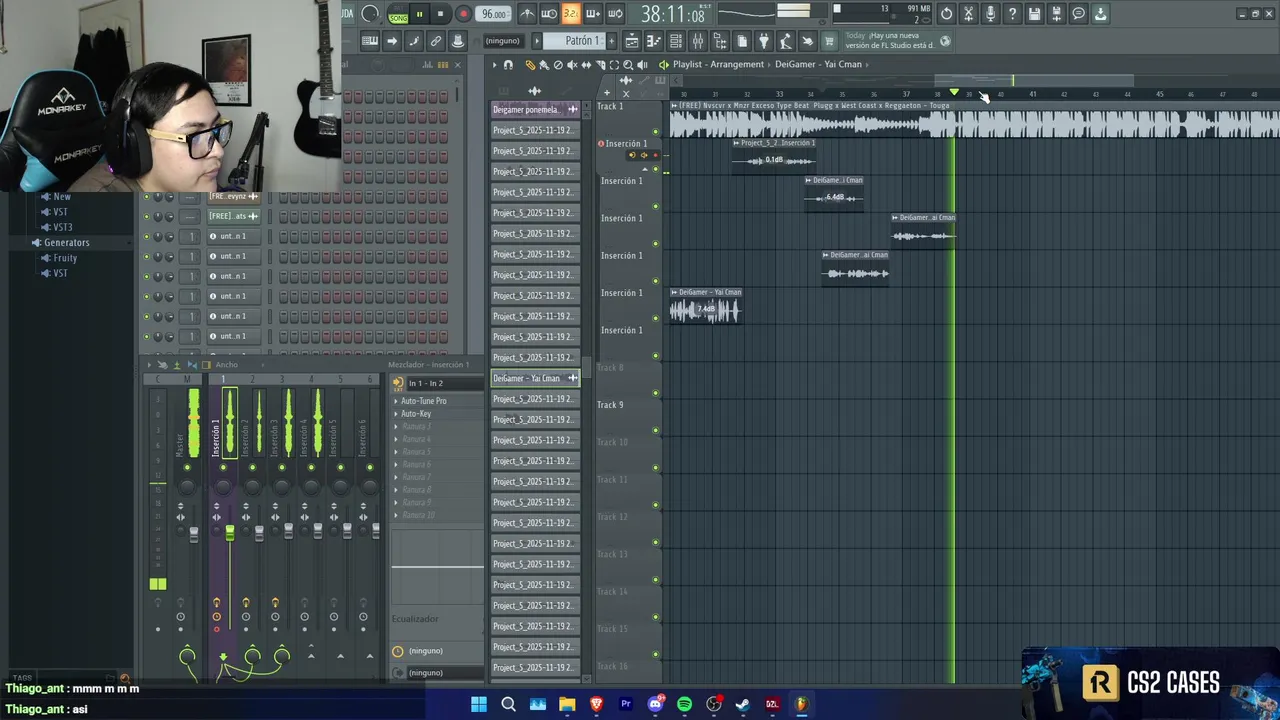
Task: Select the zoom magnifier tool in Playlist
Action: tap(628, 65)
